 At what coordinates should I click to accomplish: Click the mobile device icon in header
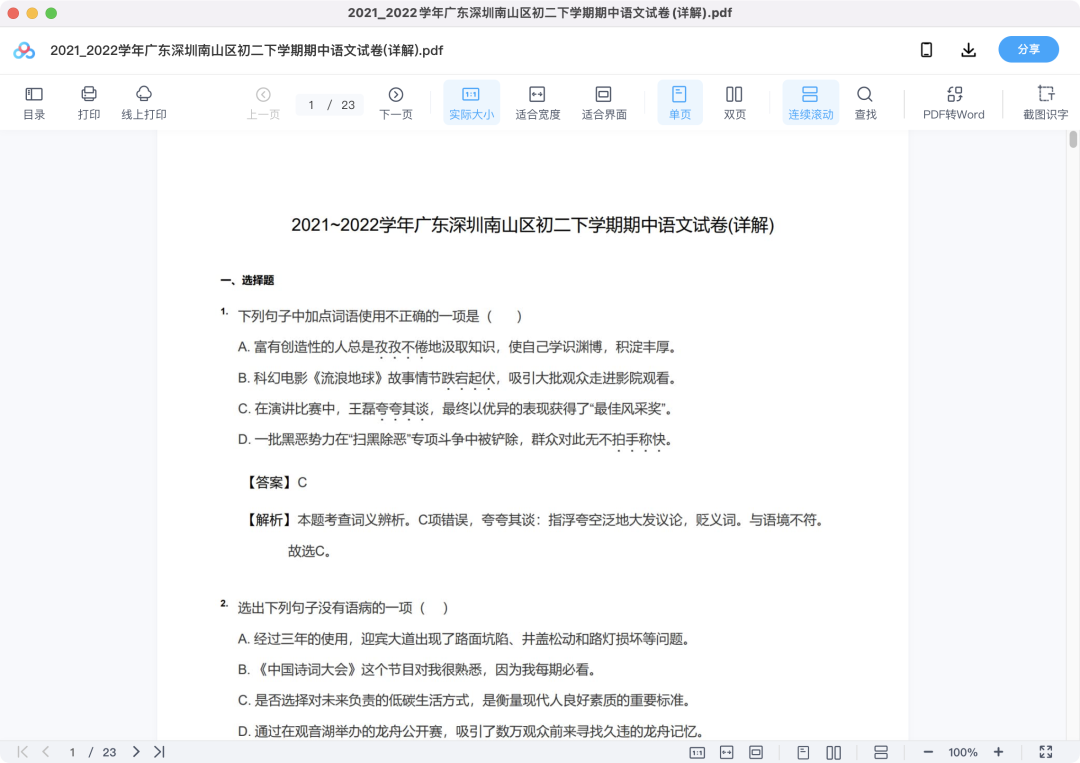click(926, 50)
